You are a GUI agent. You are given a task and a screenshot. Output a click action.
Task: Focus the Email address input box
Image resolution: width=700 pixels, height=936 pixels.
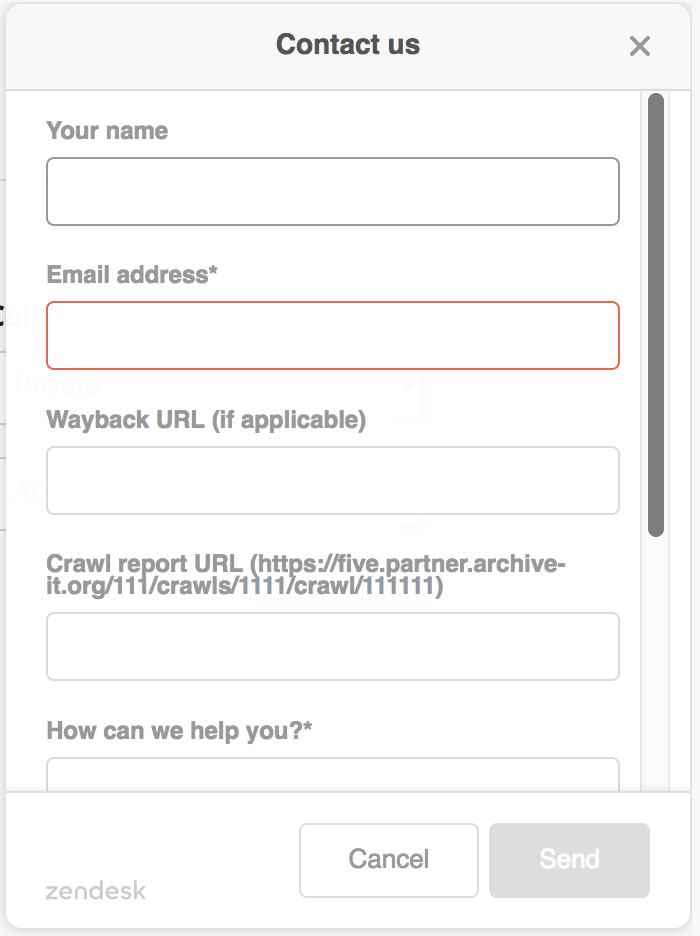pos(333,335)
